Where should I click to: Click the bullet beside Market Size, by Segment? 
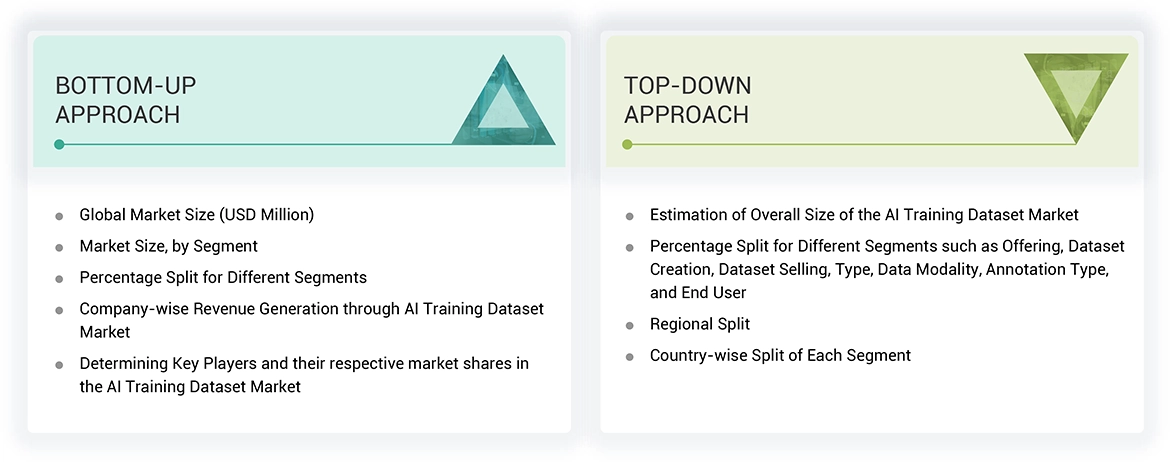pos(60,247)
